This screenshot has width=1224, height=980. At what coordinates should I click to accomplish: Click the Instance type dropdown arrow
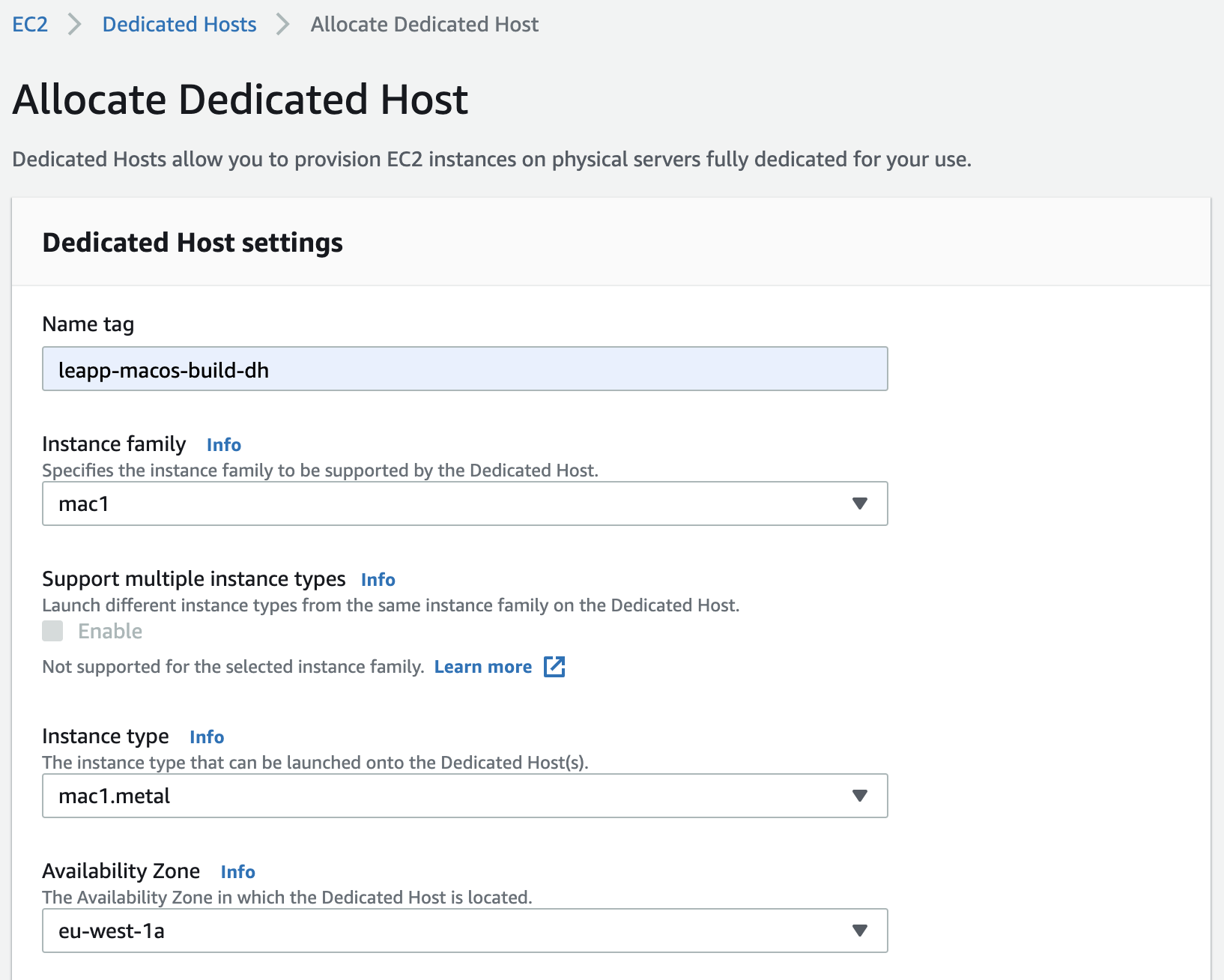pyautogui.click(x=859, y=796)
